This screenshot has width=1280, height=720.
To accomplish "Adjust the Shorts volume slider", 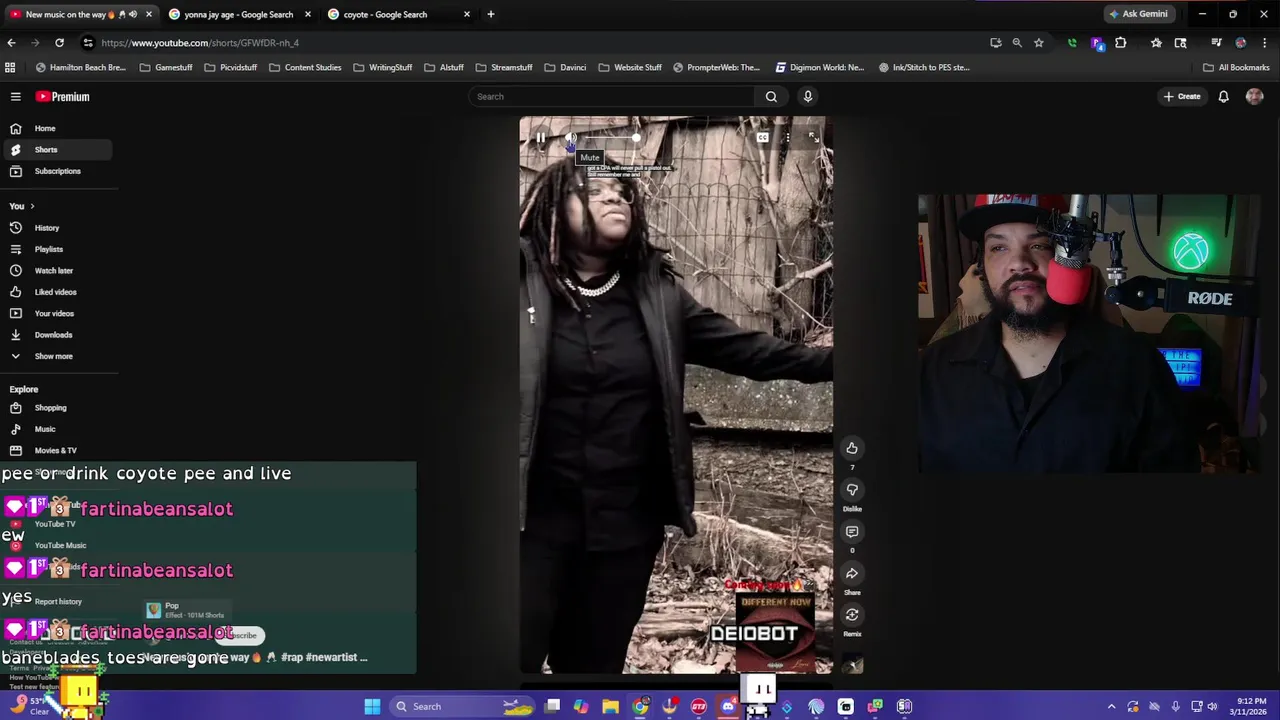I will [x=612, y=138].
